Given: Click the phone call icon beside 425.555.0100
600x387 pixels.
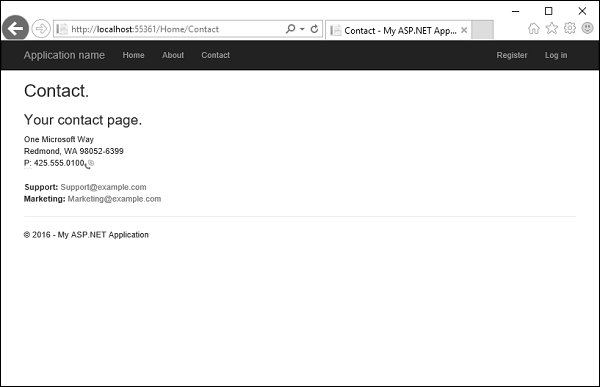Looking at the screenshot, I should point(90,164).
